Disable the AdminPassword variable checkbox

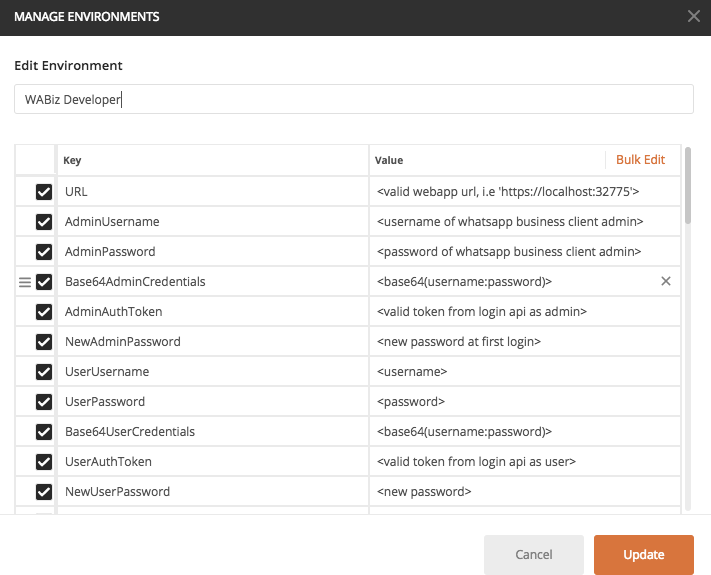(x=44, y=252)
